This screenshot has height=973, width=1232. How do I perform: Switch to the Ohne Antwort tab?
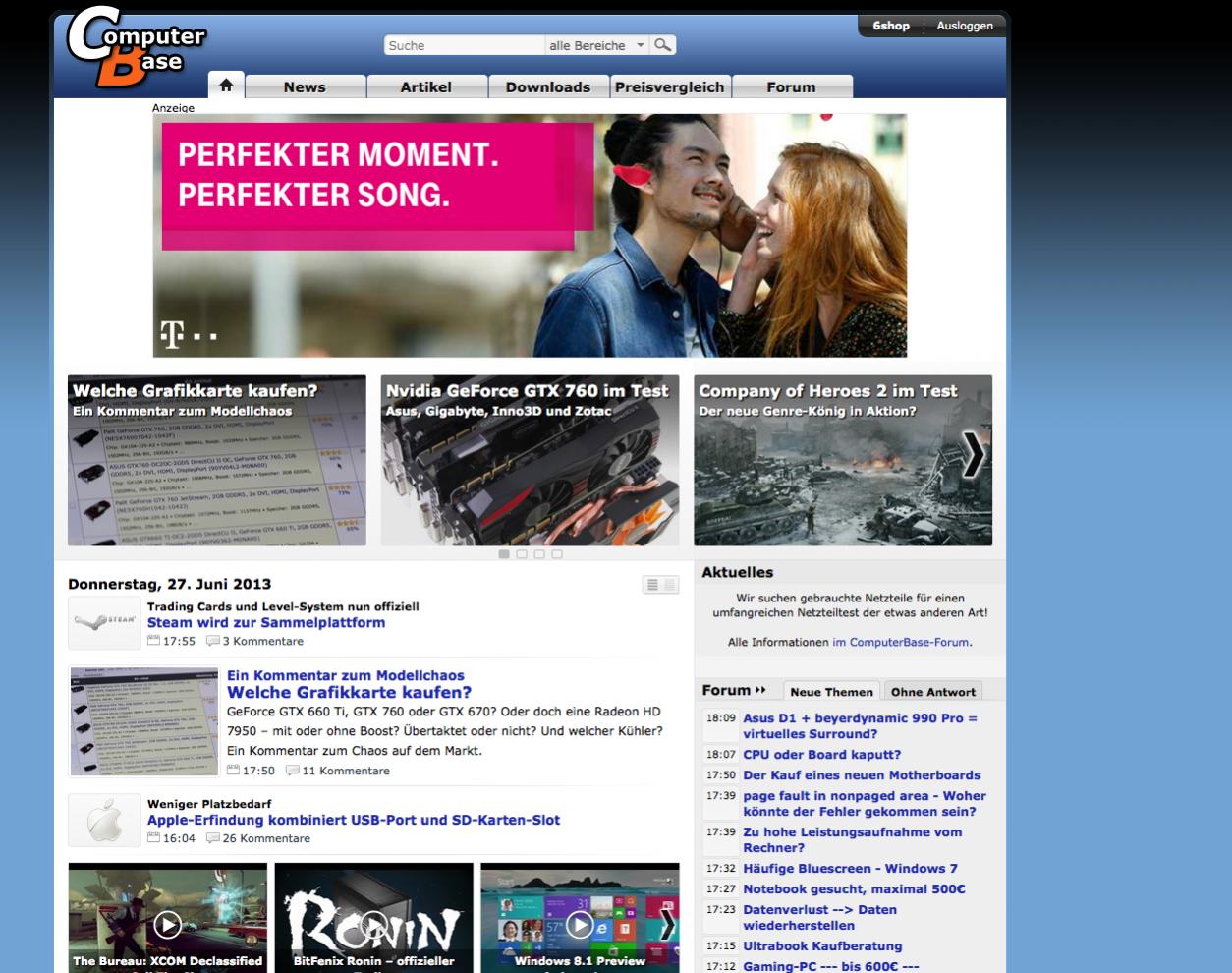tap(933, 692)
